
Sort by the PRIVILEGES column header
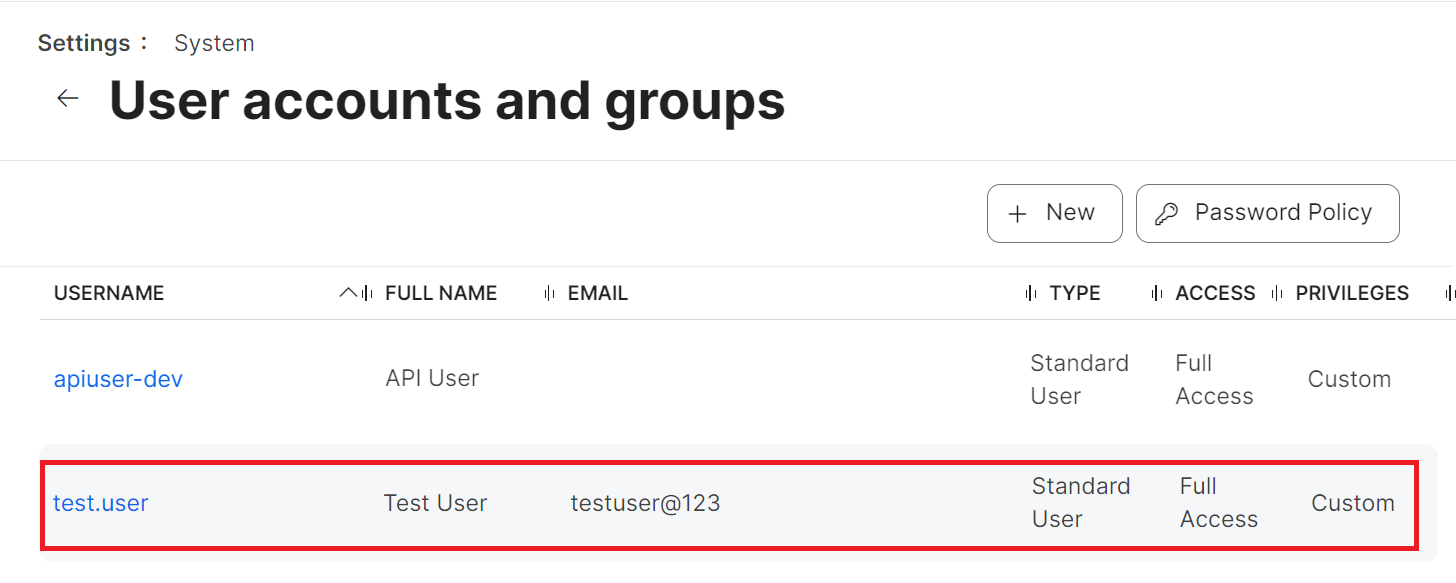[x=1352, y=293]
